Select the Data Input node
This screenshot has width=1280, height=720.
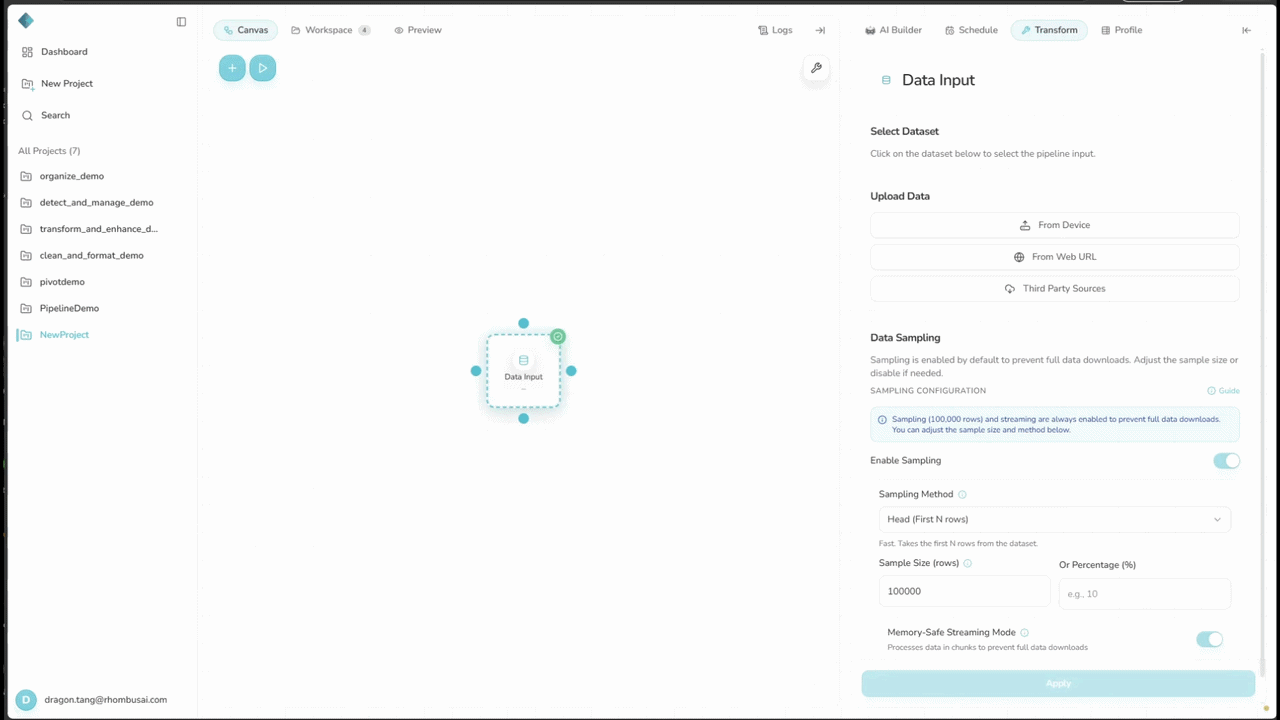click(523, 371)
